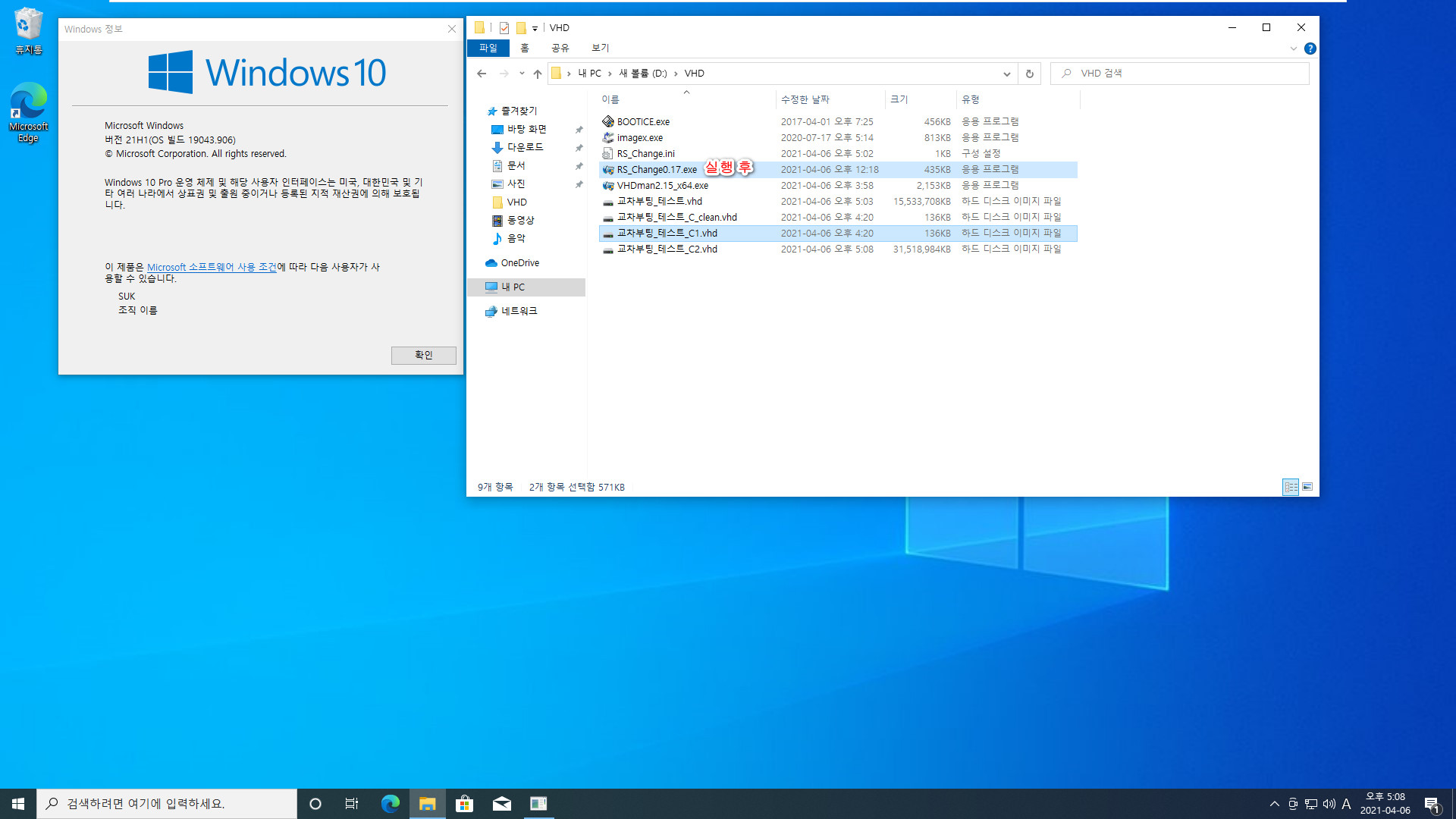Open Windows Start menu
Viewport: 1456px width, 819px height.
[18, 804]
